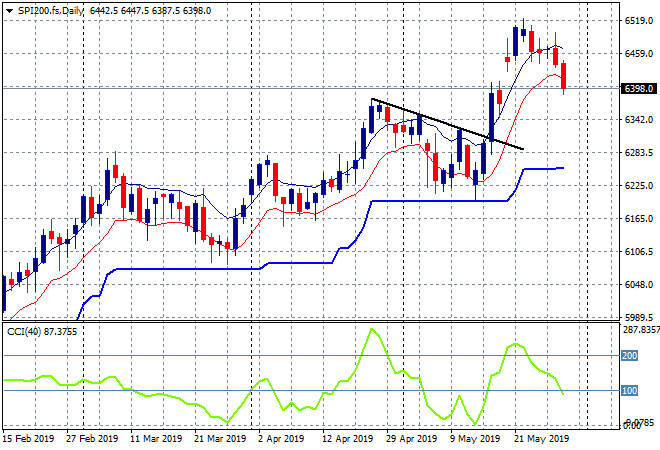Click the 6459.0 price axis label
This screenshot has width=660, height=450.
click(639, 53)
